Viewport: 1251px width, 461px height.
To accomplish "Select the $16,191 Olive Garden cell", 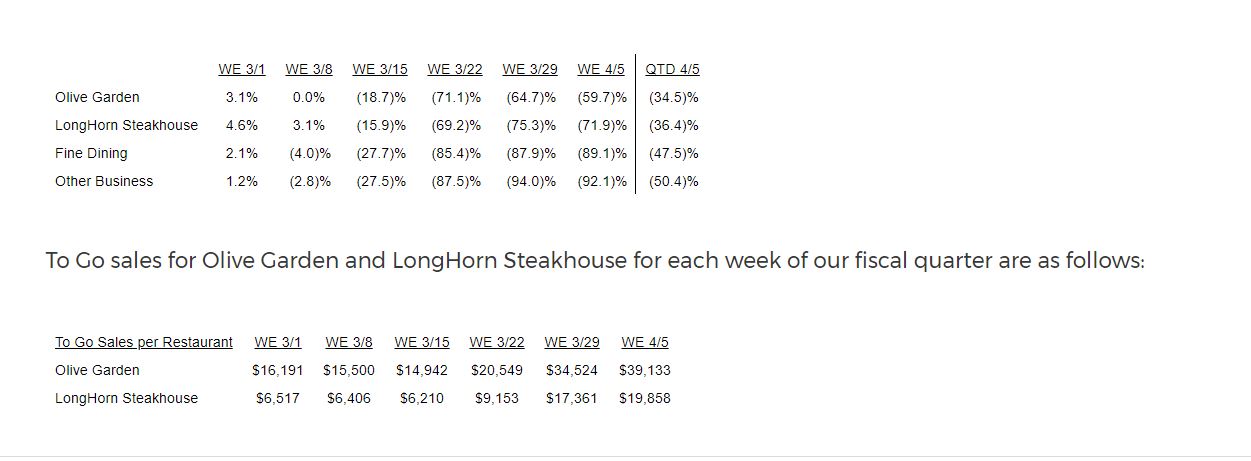I will 278,370.
